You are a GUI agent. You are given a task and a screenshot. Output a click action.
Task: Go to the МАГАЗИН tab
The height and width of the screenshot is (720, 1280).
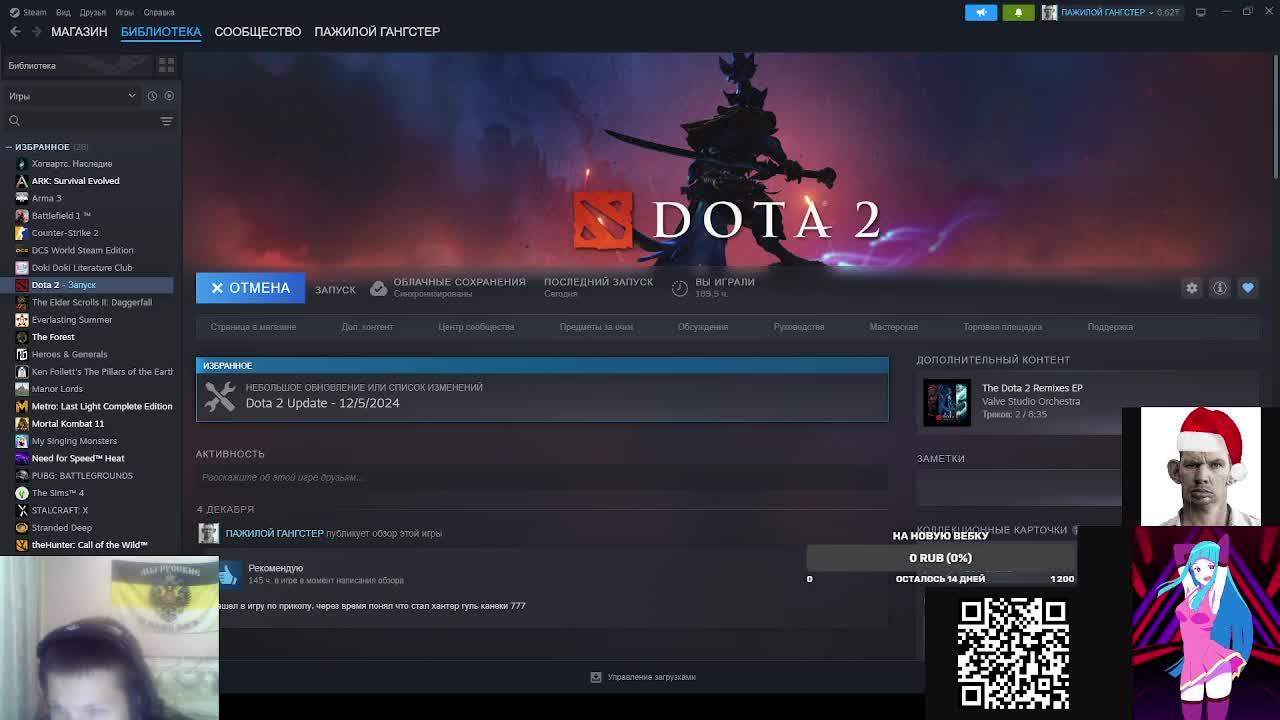[x=79, y=31]
